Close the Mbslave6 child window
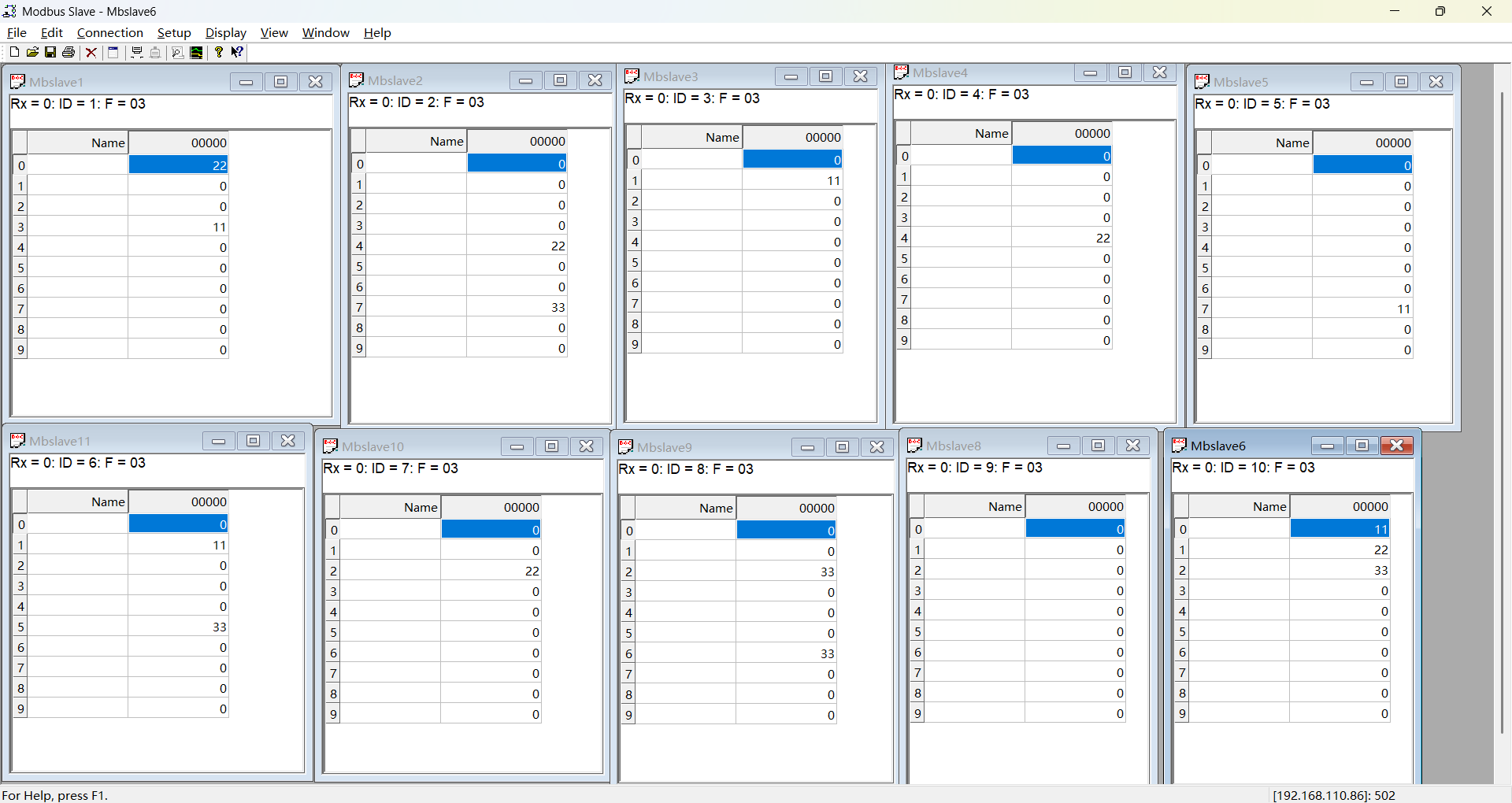 click(x=1396, y=446)
